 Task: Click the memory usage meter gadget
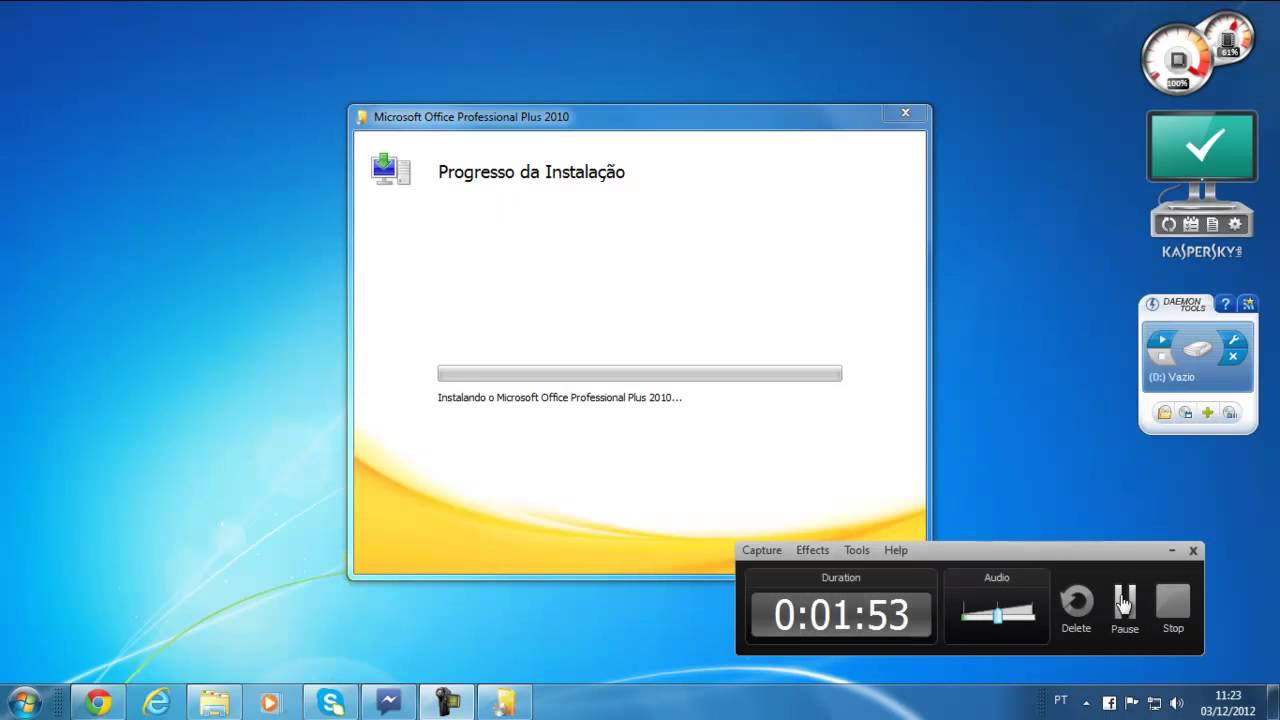click(1229, 39)
